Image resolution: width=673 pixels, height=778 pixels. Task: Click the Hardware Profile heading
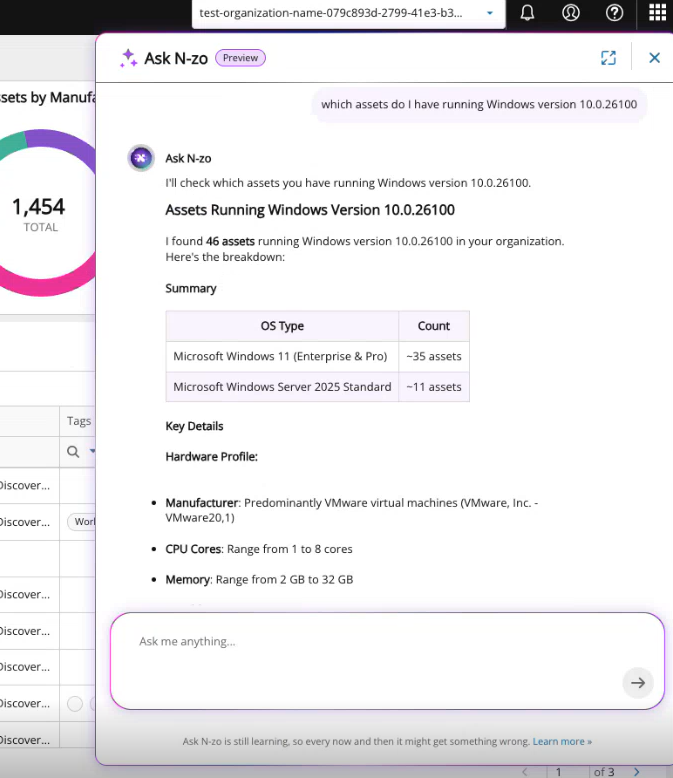tap(211, 456)
